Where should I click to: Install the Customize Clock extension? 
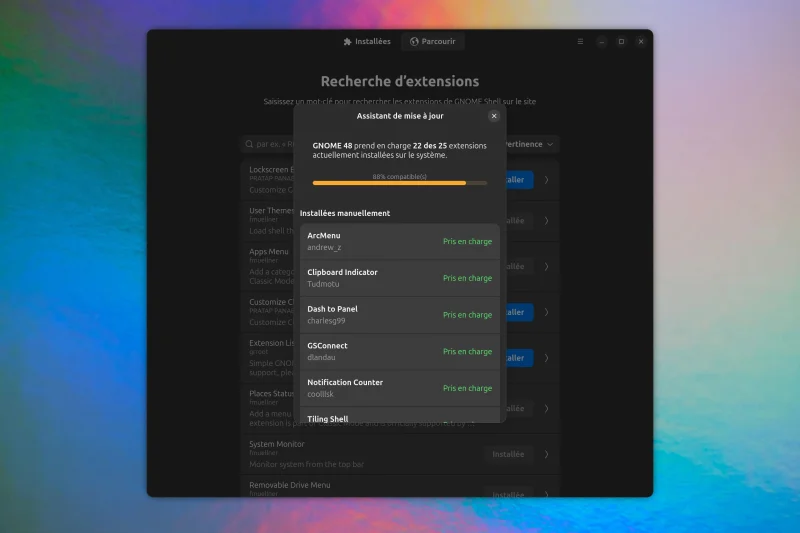[519, 312]
